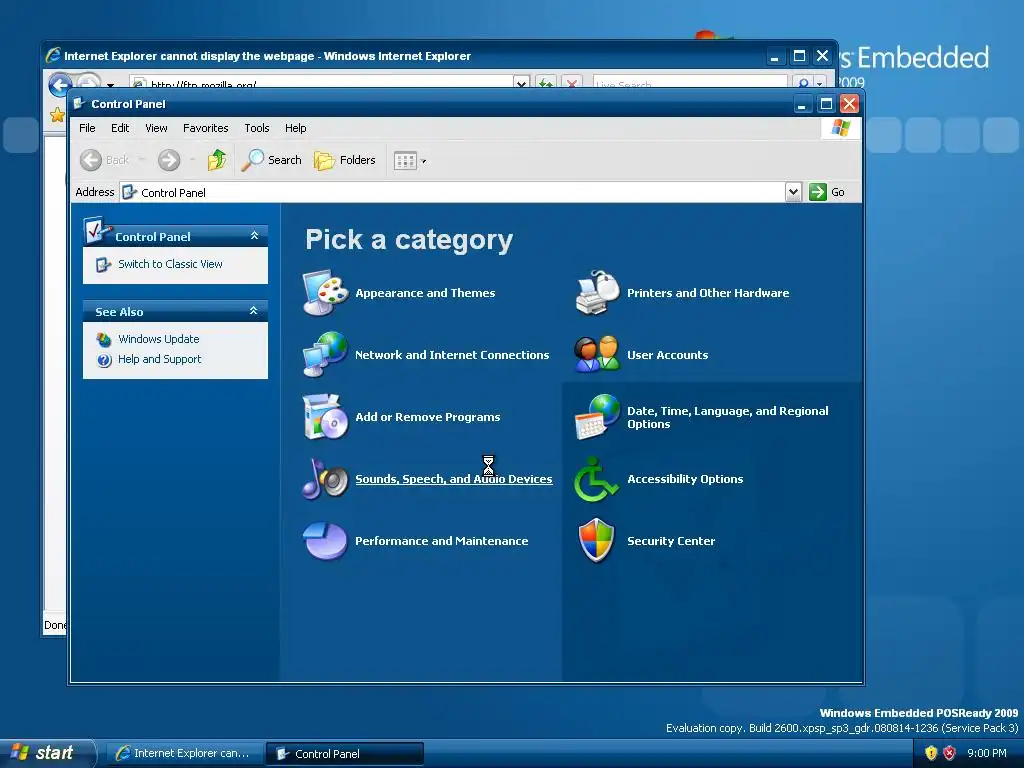Screen dimensions: 1024x768
Task: Open Forward button history dropdown arrow
Action: click(192, 160)
